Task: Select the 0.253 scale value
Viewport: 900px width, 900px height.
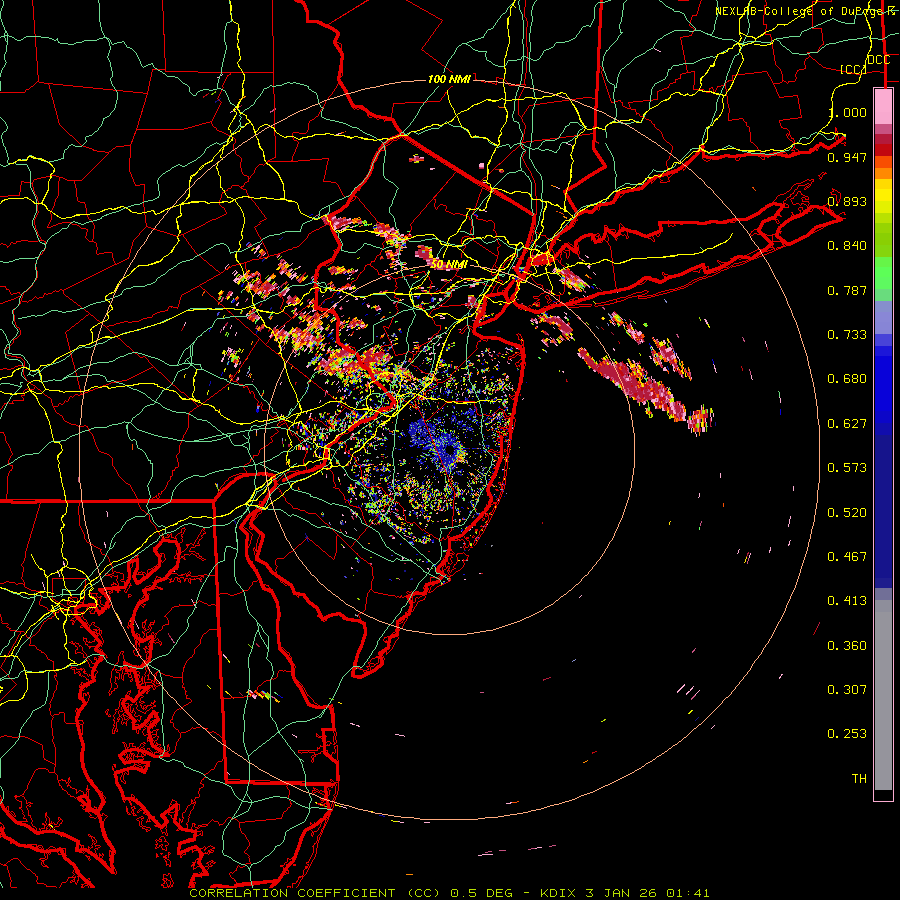Action: (847, 734)
